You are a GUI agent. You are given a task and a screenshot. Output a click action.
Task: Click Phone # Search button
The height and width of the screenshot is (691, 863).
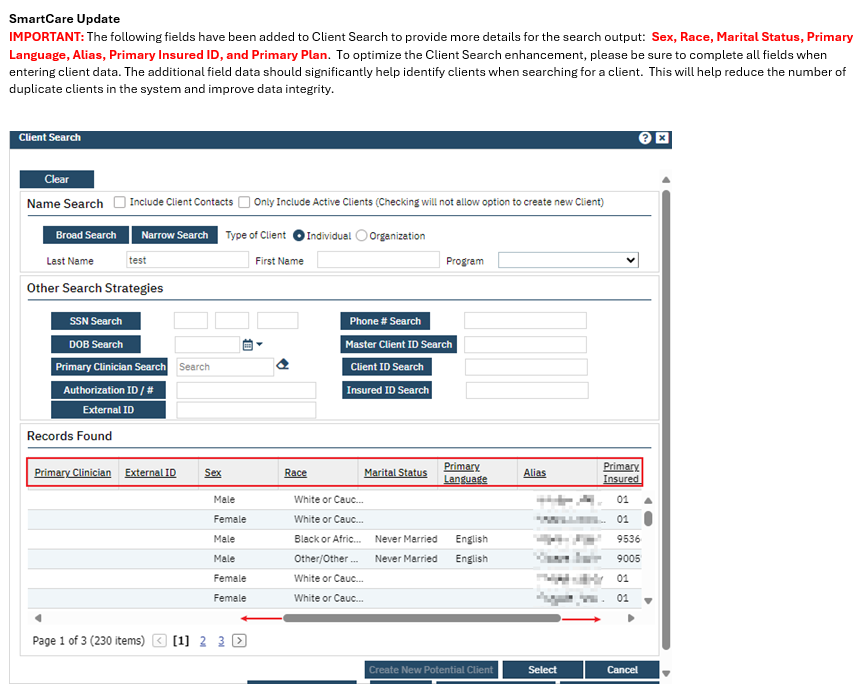tap(385, 321)
